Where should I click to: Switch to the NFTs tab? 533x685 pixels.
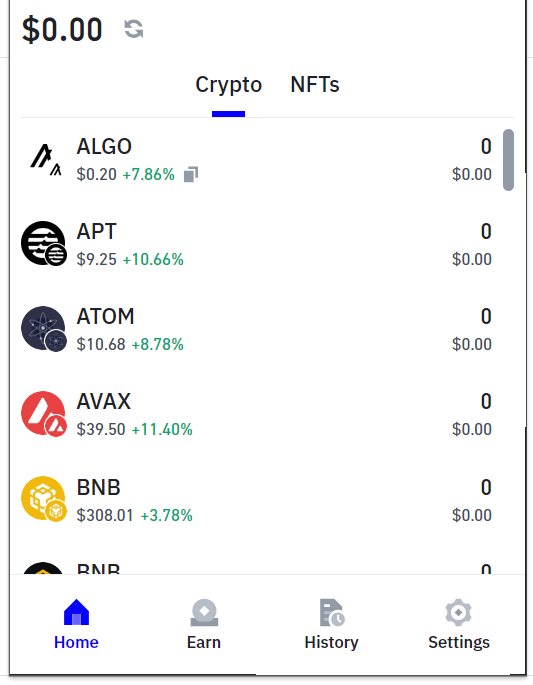[x=315, y=85]
